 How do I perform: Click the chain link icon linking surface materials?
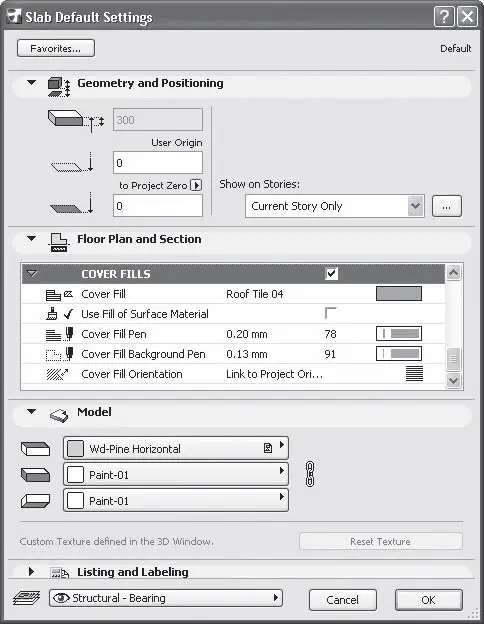(x=310, y=474)
